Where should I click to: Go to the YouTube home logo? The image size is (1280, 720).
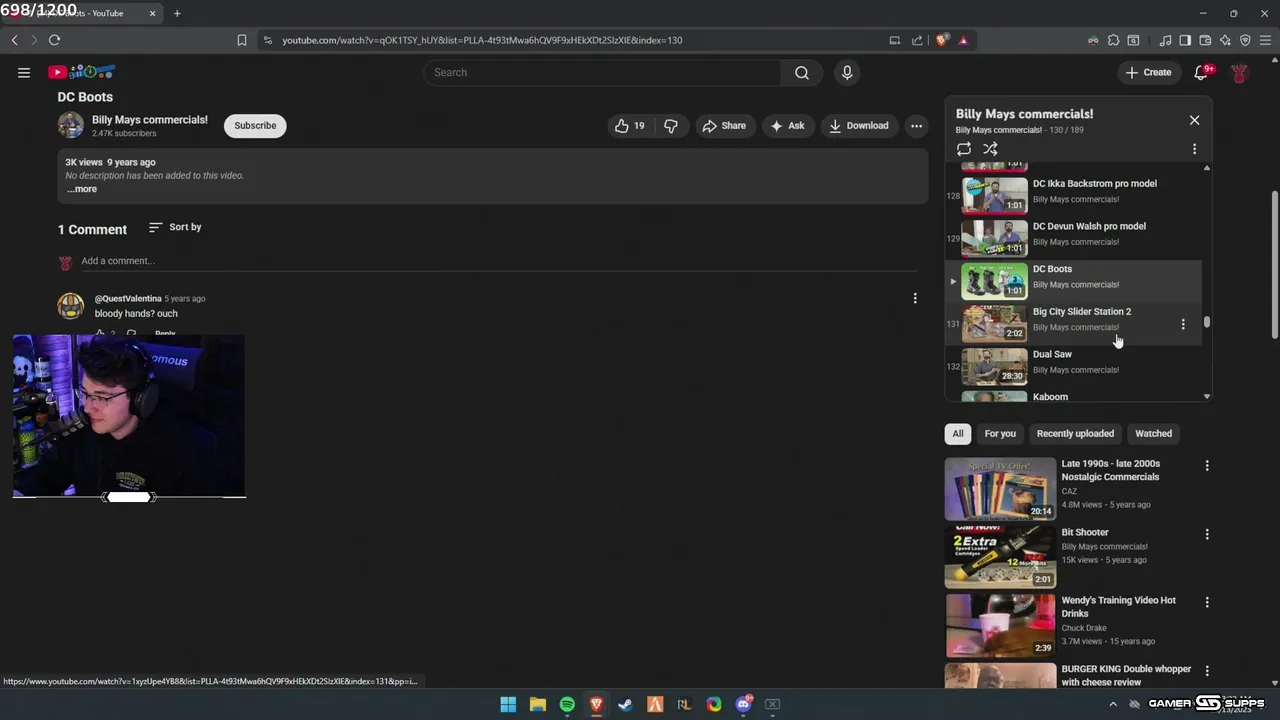(x=82, y=72)
